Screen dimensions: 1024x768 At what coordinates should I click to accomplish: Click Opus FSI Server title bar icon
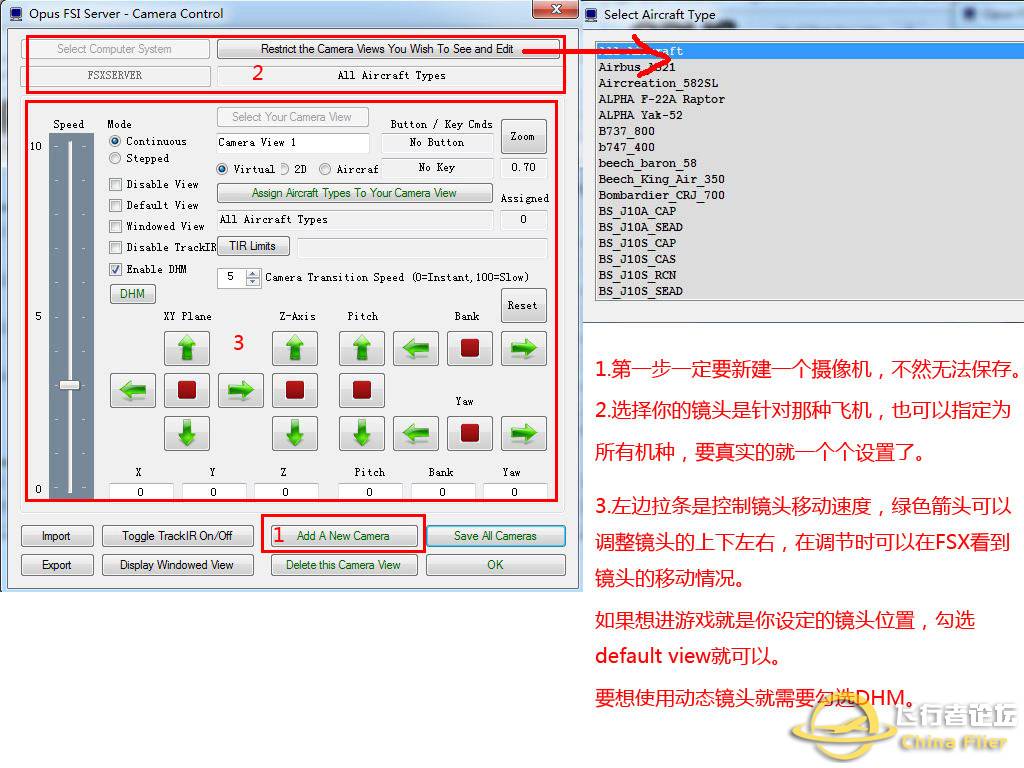[x=16, y=14]
